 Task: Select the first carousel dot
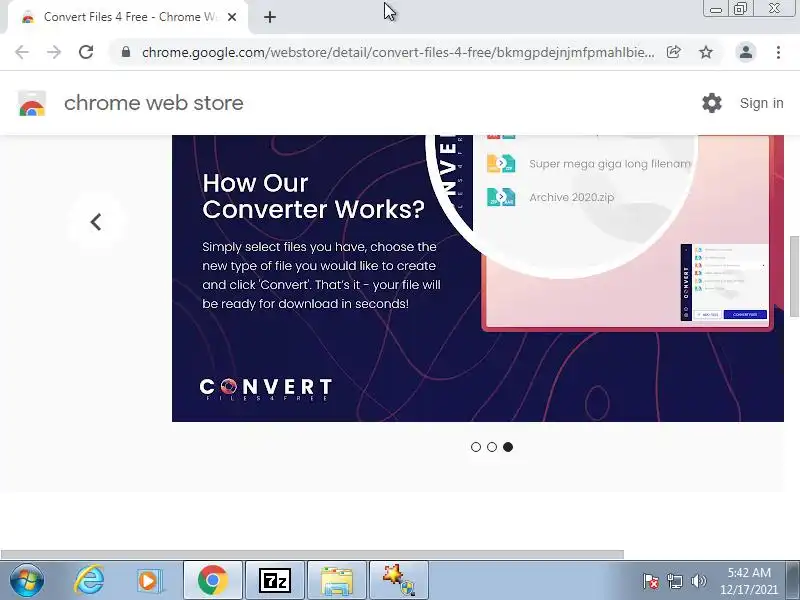tap(476, 447)
